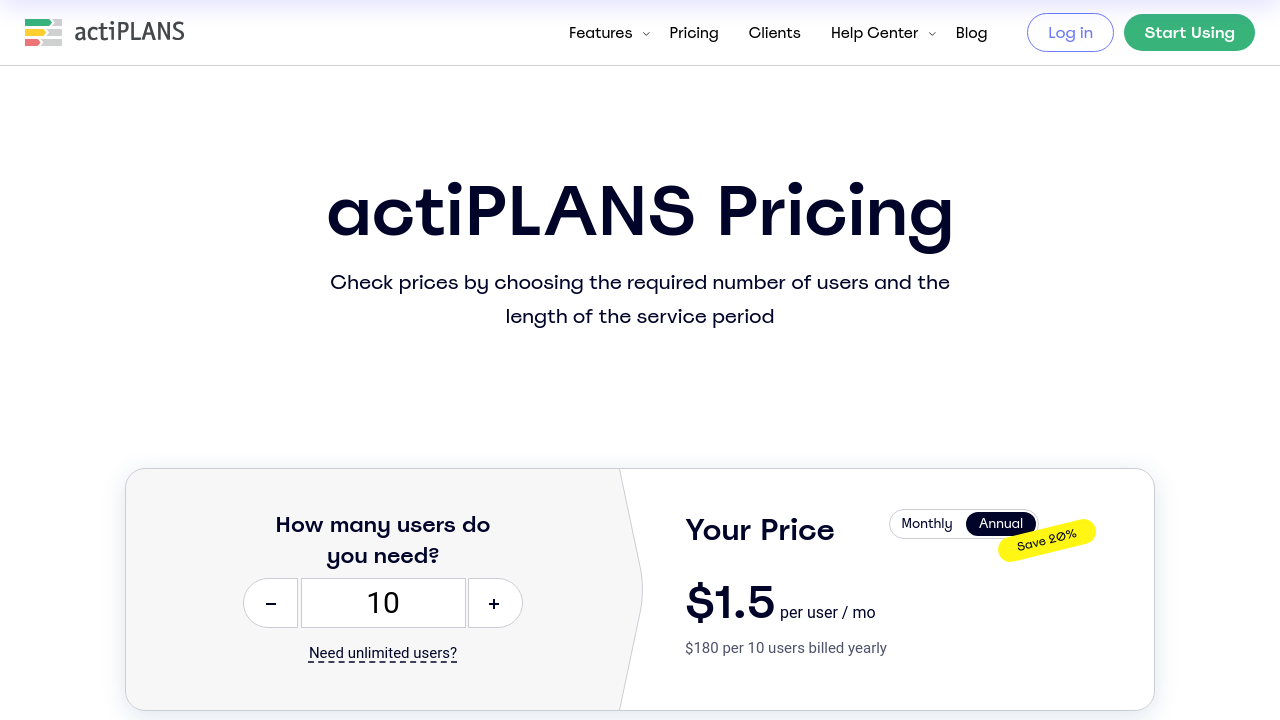Increase user count with plus button

click(494, 603)
